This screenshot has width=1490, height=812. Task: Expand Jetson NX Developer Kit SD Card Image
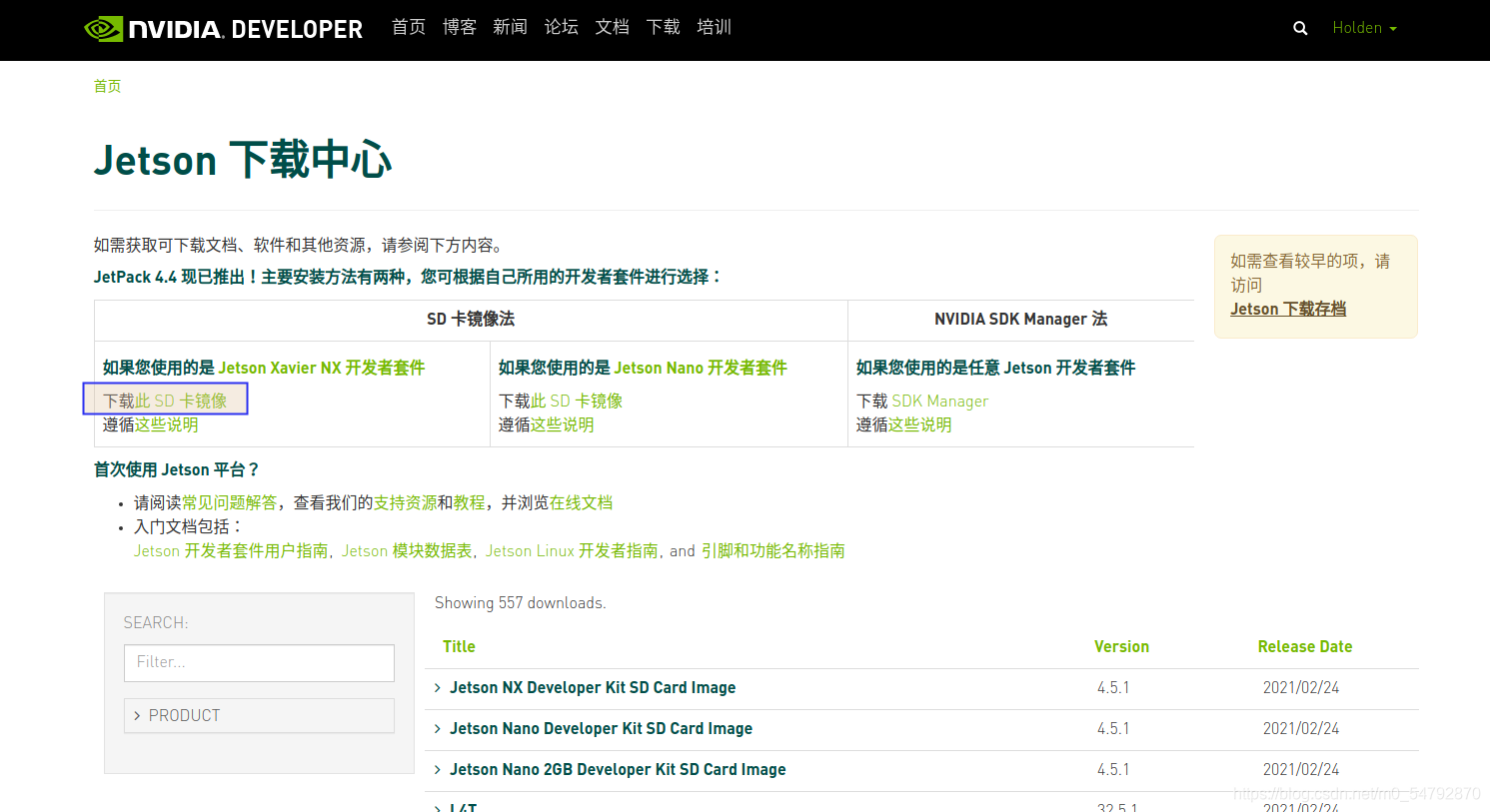[x=593, y=687]
